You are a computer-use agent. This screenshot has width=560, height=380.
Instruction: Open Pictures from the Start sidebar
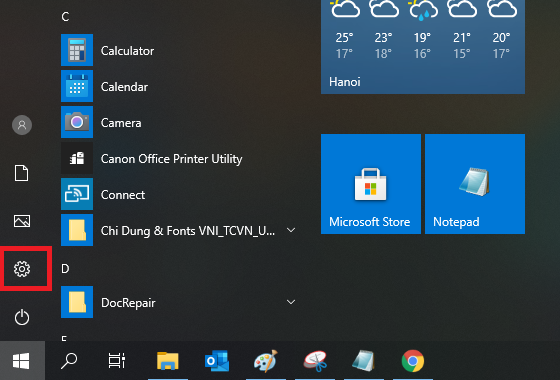[x=22, y=221]
